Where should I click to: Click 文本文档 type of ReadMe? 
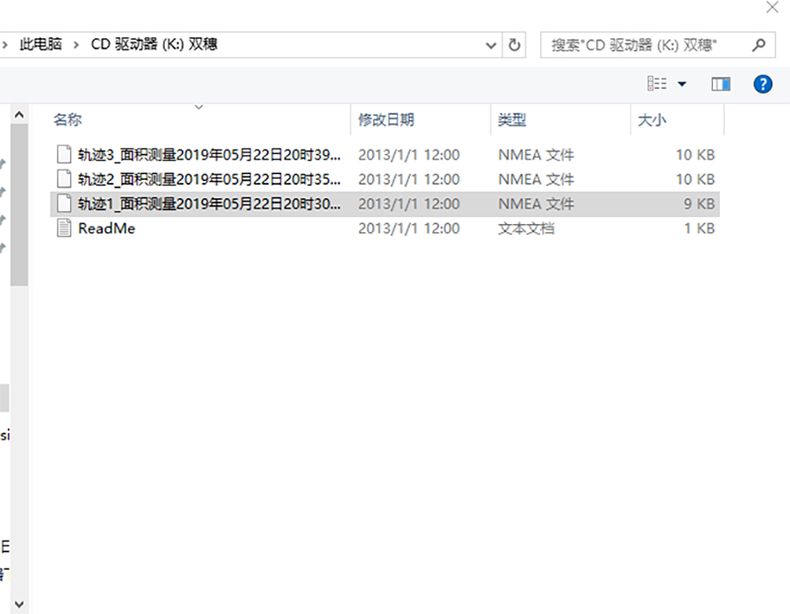tap(526, 229)
